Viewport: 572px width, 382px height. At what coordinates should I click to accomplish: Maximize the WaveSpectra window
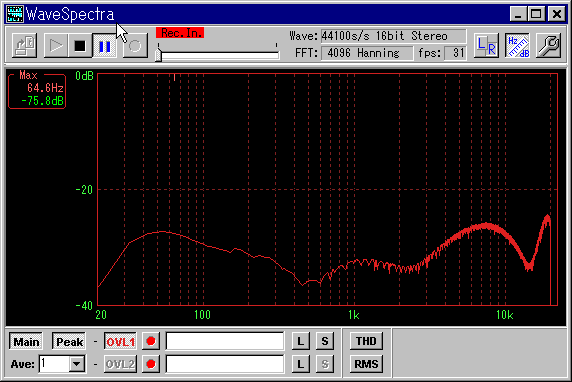(536, 14)
